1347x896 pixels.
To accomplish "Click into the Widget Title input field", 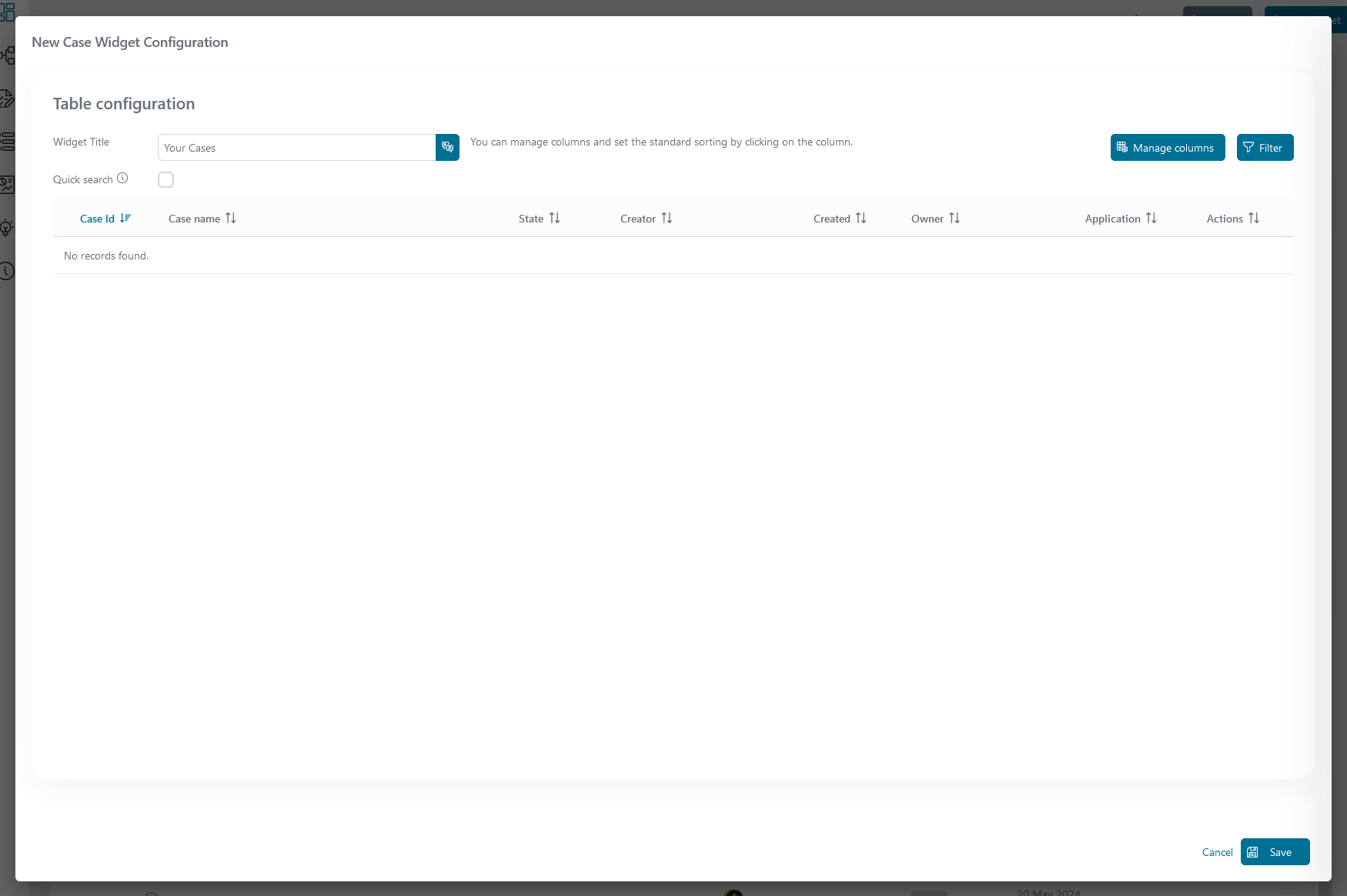I will [296, 147].
